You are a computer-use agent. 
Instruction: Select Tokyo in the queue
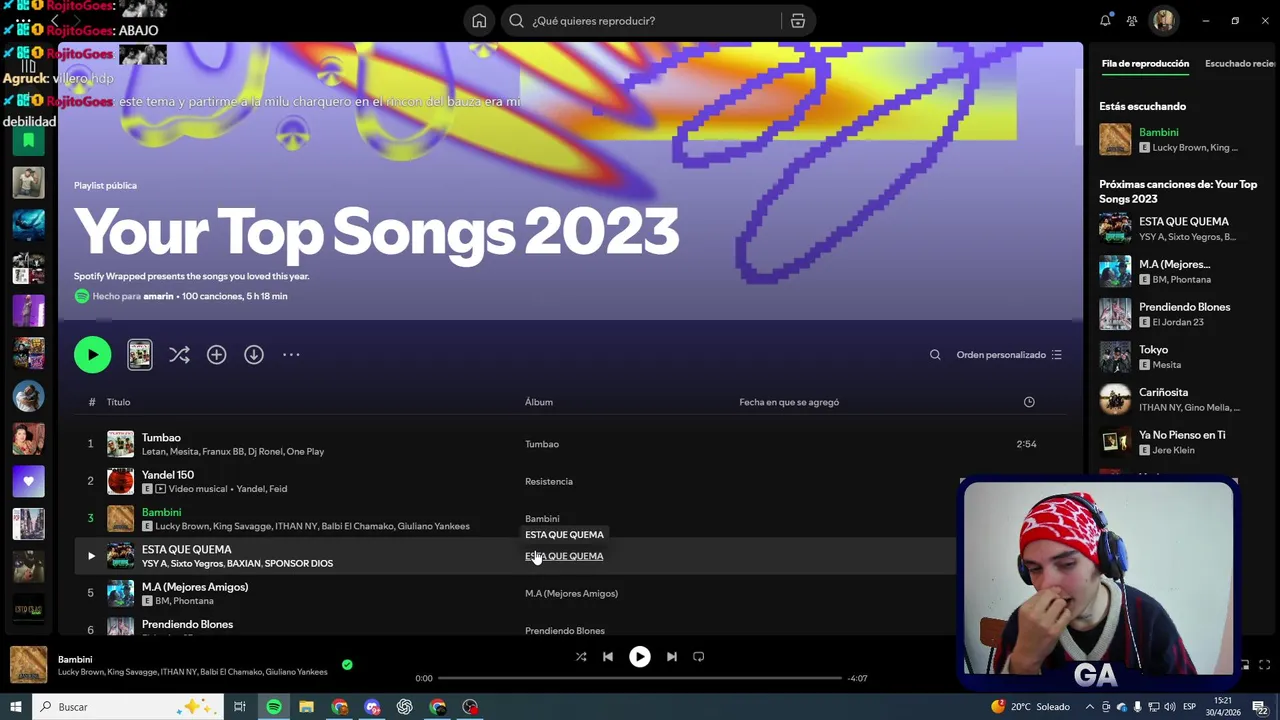pyautogui.click(x=1153, y=350)
